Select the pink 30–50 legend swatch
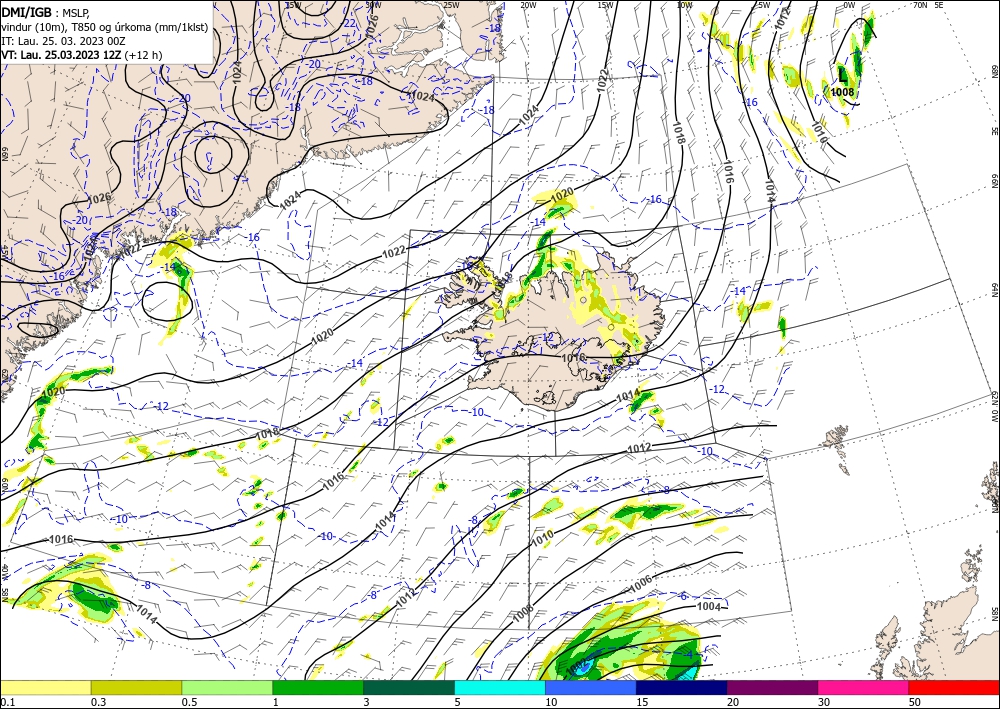 click(x=864, y=687)
